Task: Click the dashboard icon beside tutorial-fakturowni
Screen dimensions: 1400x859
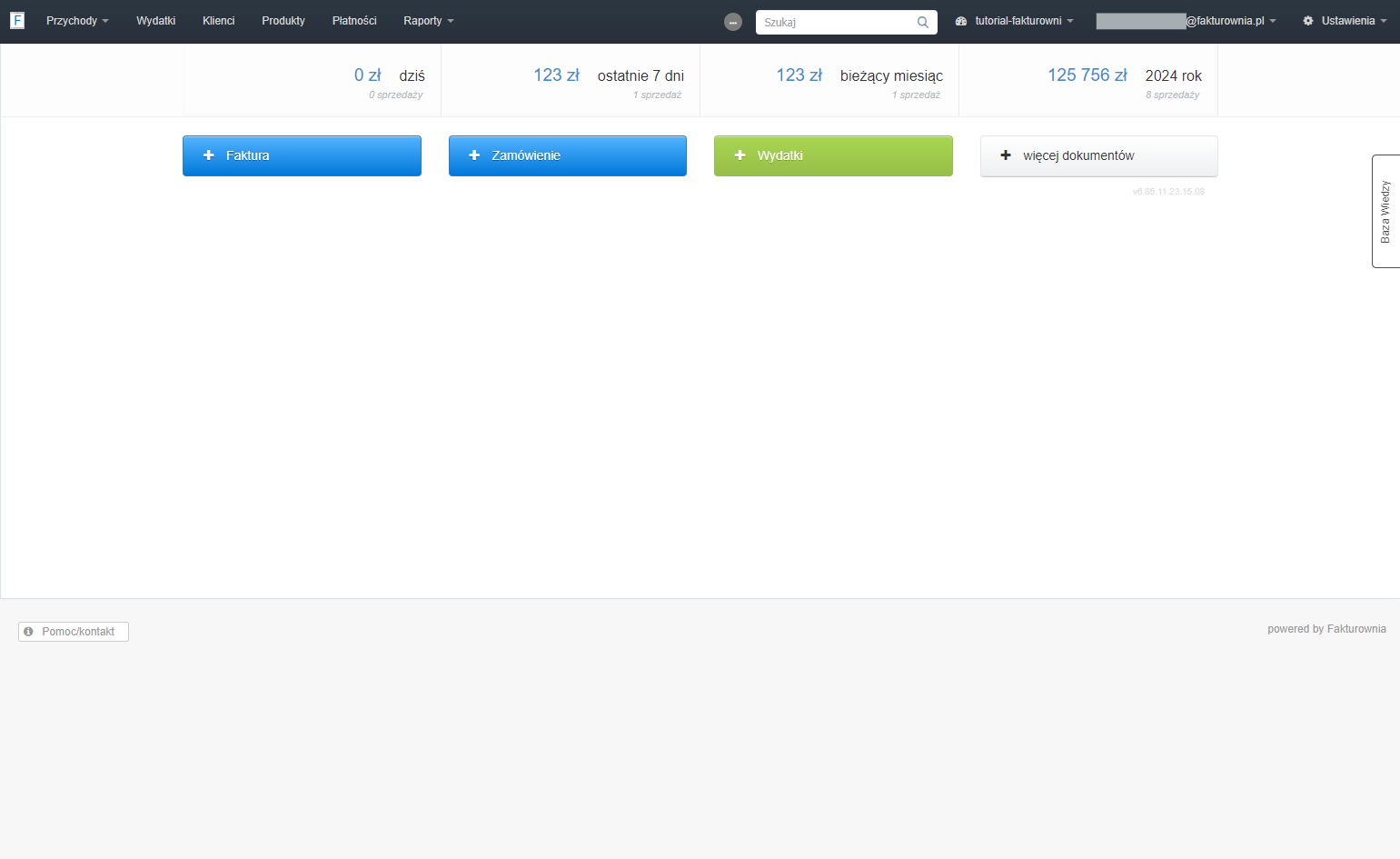Action: (961, 21)
